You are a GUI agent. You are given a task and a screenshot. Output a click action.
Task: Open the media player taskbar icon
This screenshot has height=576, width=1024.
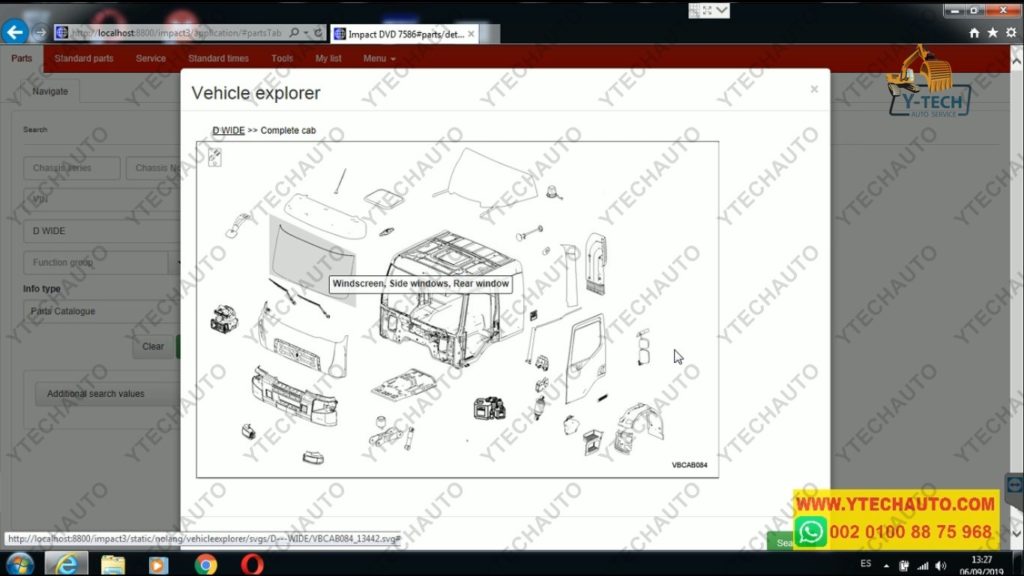(158, 564)
